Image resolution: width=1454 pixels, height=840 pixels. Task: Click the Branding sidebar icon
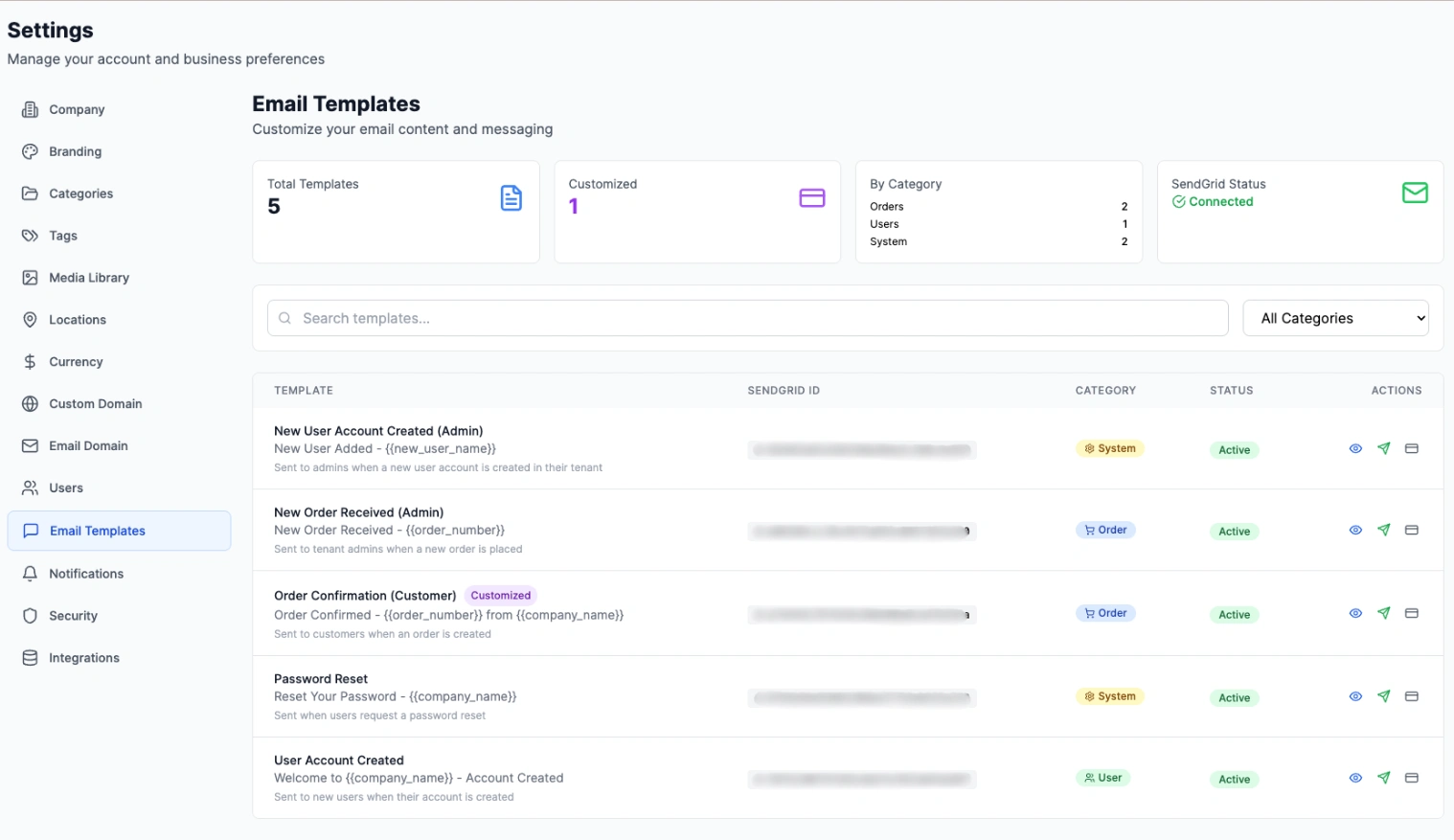(31, 151)
